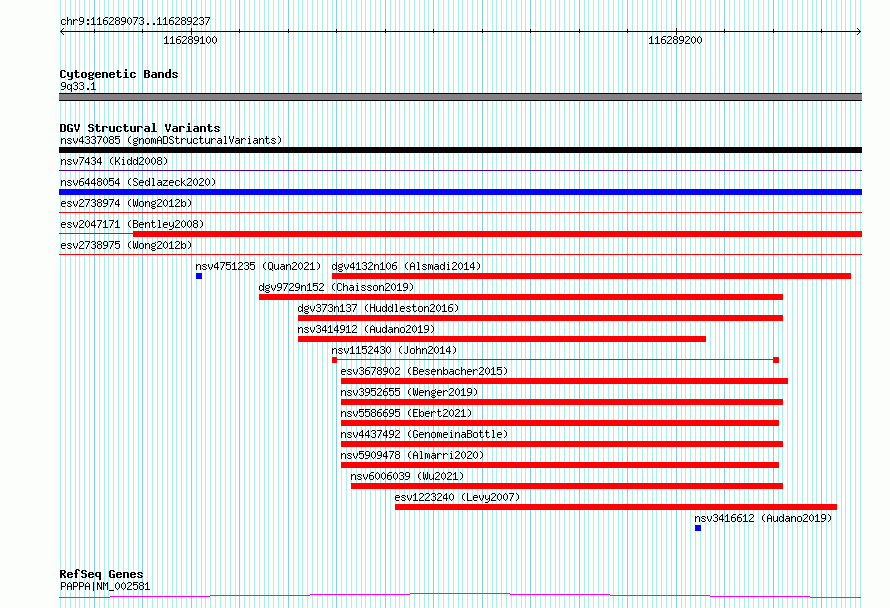Click esv2738974 (Wong2012b) variant label
The image size is (890, 608).
click(126, 203)
